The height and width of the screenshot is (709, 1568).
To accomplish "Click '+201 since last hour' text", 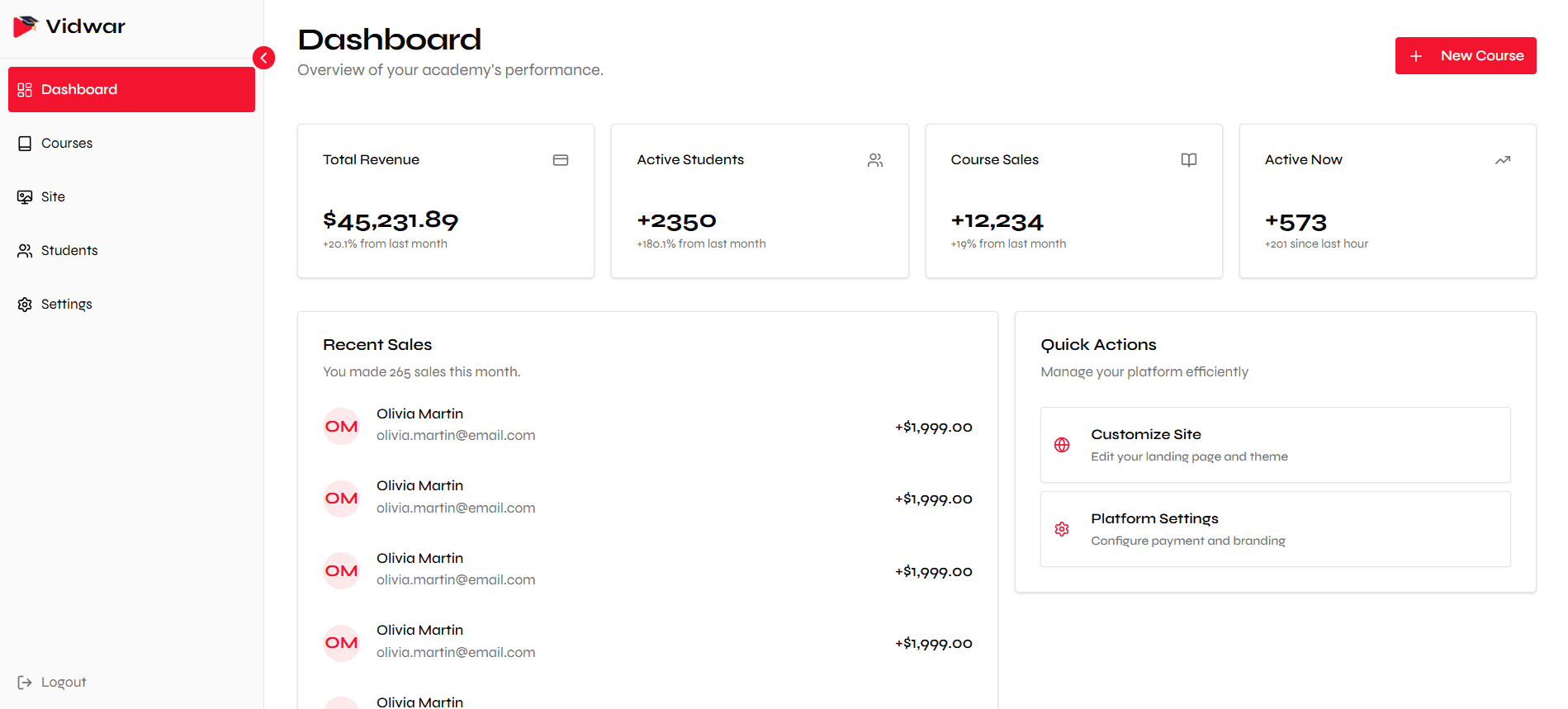I will pos(1316,243).
